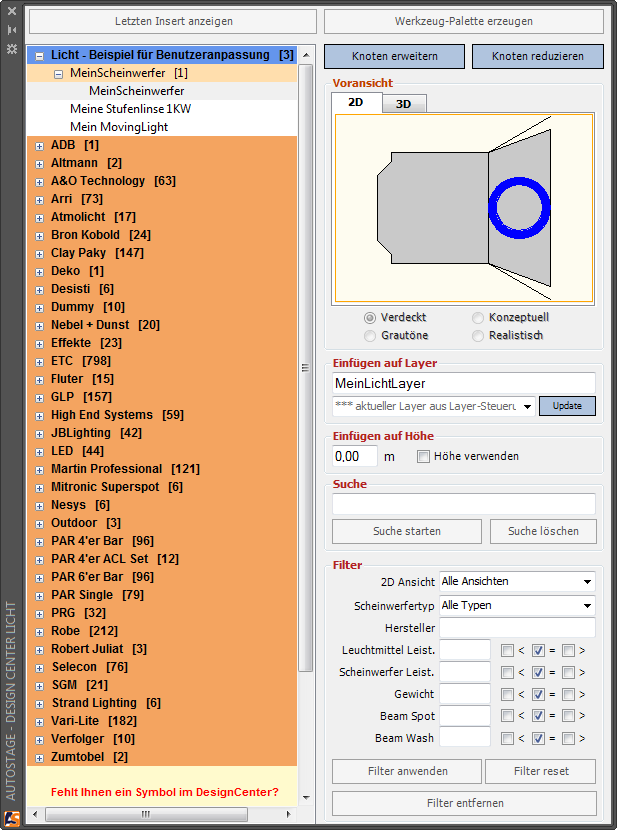Screen dimensions: 617x830
Task: Collapse the MeinScheinwerfer group node
Action: click(x=58, y=74)
